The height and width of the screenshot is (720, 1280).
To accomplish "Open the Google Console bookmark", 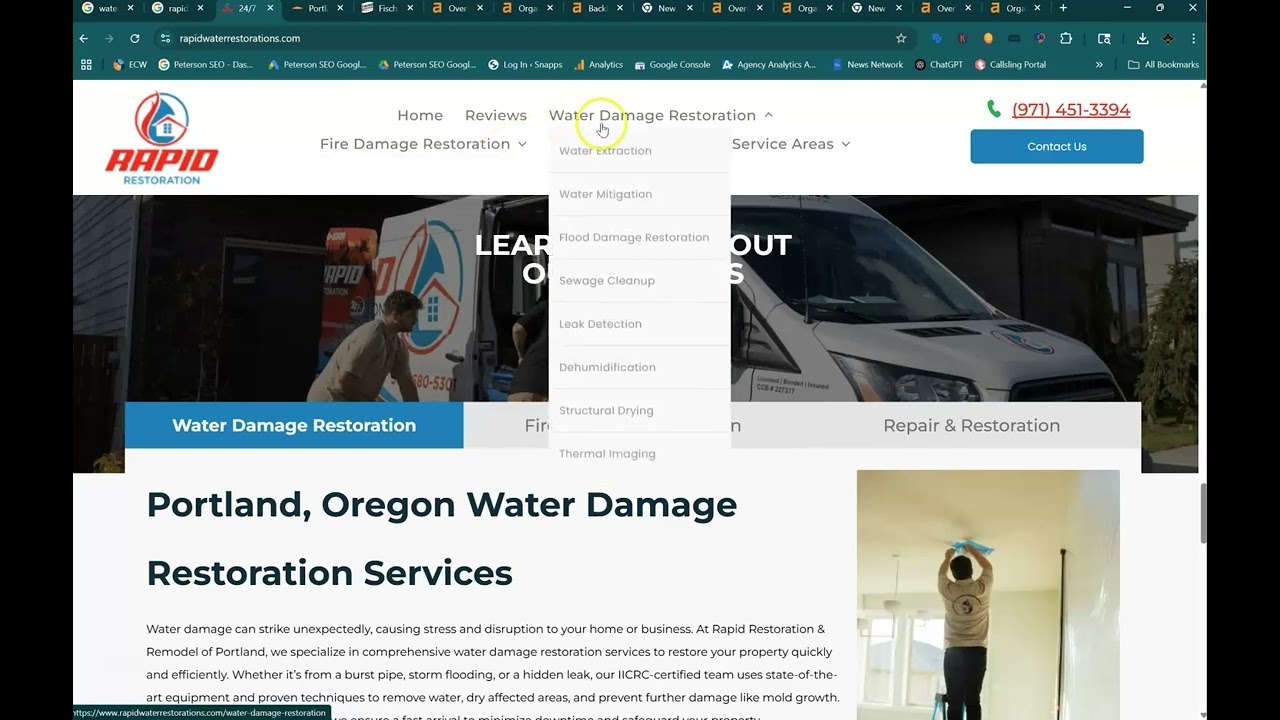I will (x=672, y=64).
